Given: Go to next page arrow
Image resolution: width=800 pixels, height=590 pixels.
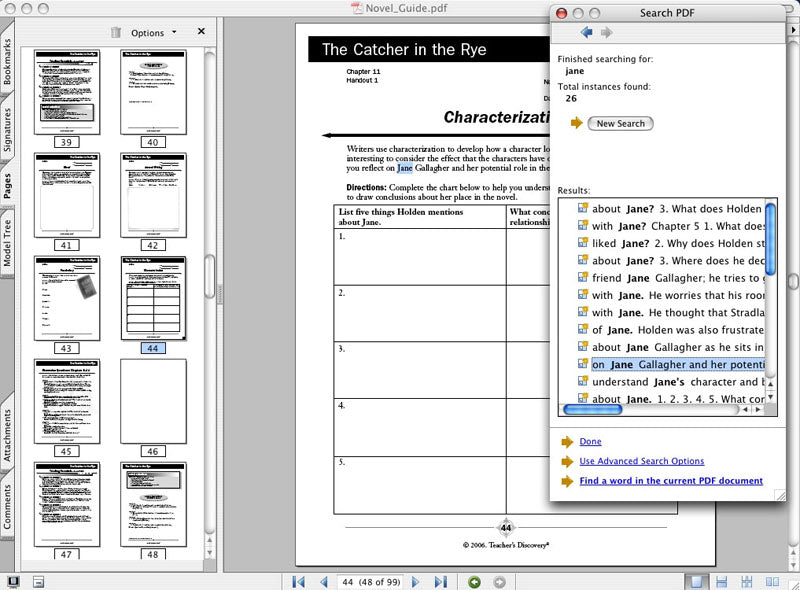Looking at the screenshot, I should pyautogui.click(x=416, y=582).
